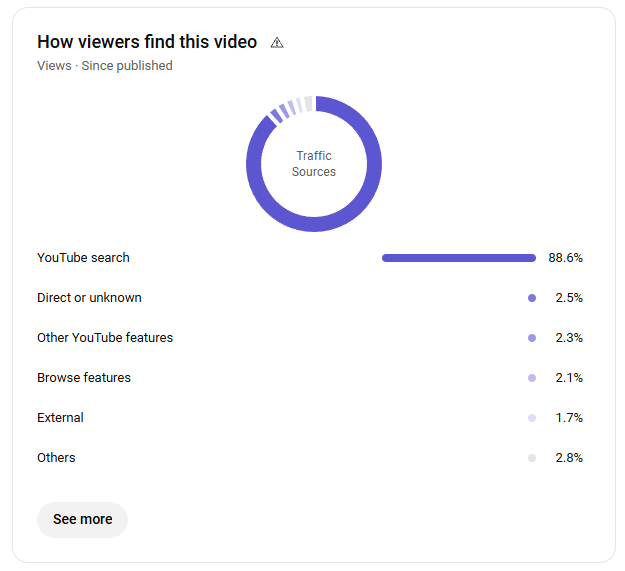
Task: Select the YouTube search row label
Action: pos(83,257)
